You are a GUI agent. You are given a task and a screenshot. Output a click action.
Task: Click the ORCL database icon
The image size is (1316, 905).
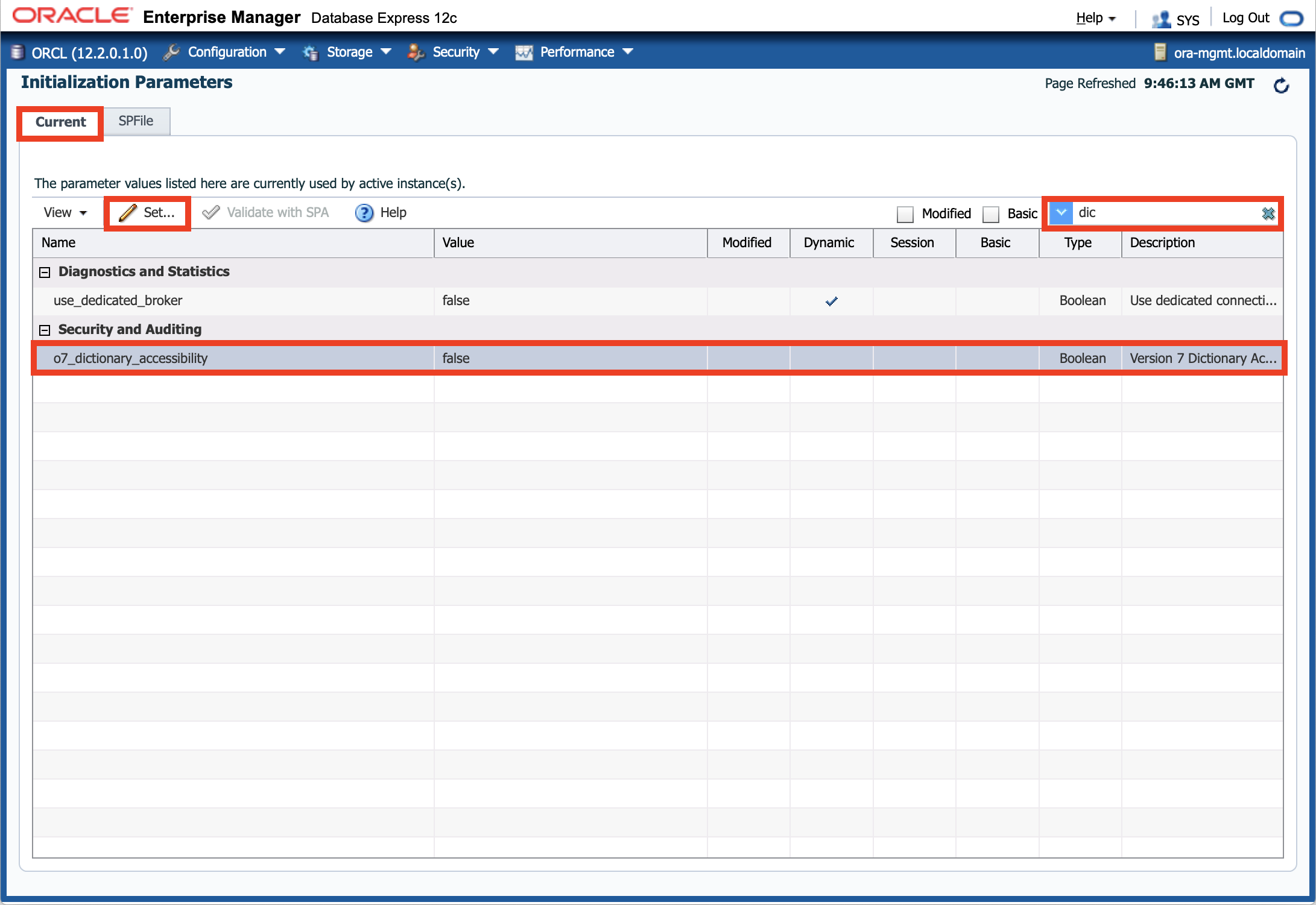click(18, 52)
